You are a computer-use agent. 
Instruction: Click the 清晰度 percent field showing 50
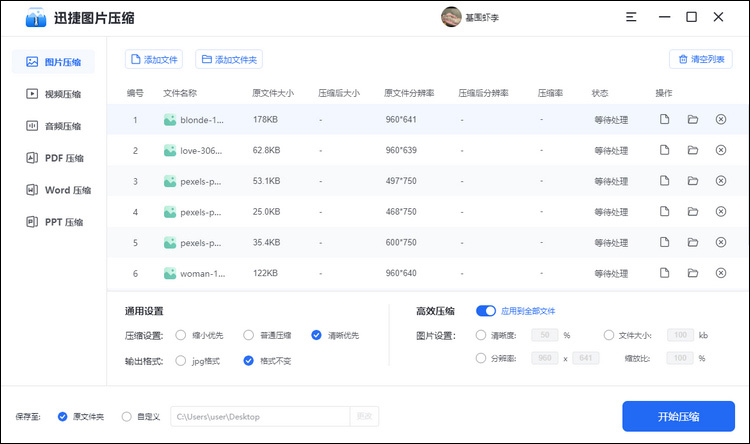545,335
